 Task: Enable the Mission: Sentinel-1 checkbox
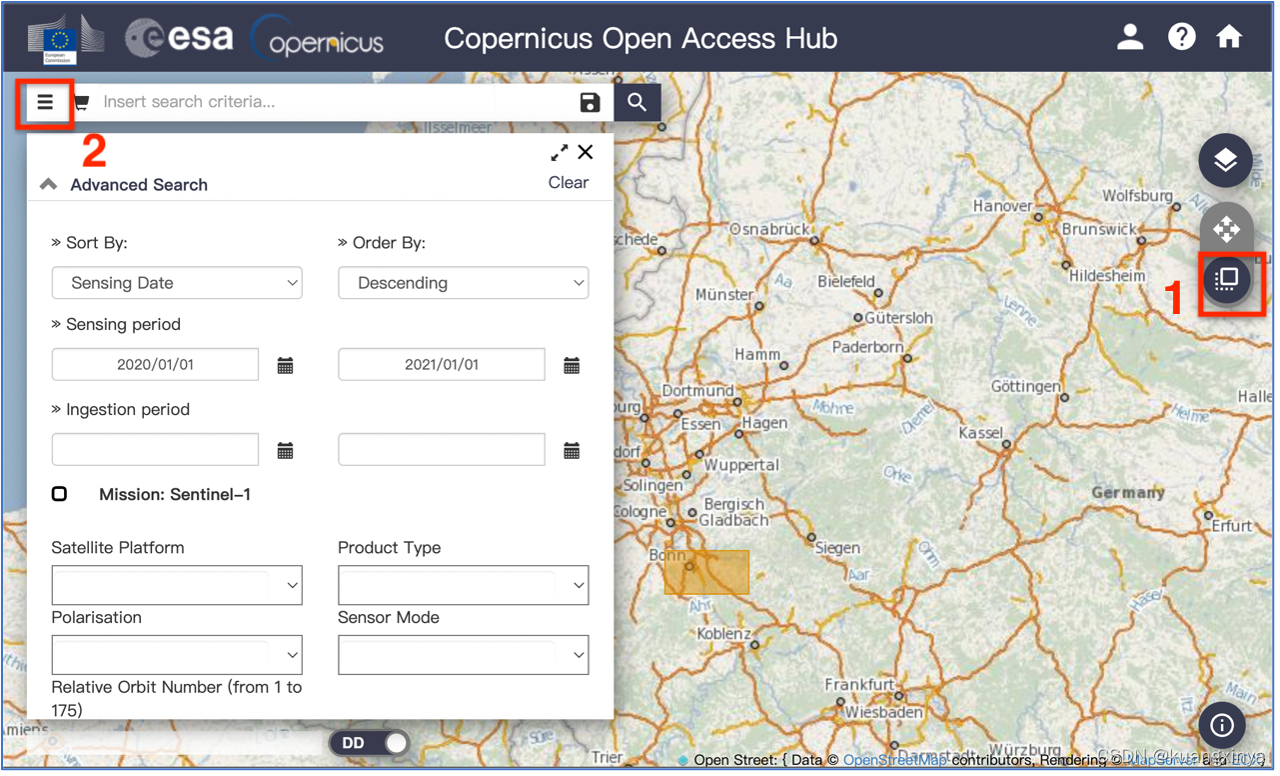coord(60,494)
